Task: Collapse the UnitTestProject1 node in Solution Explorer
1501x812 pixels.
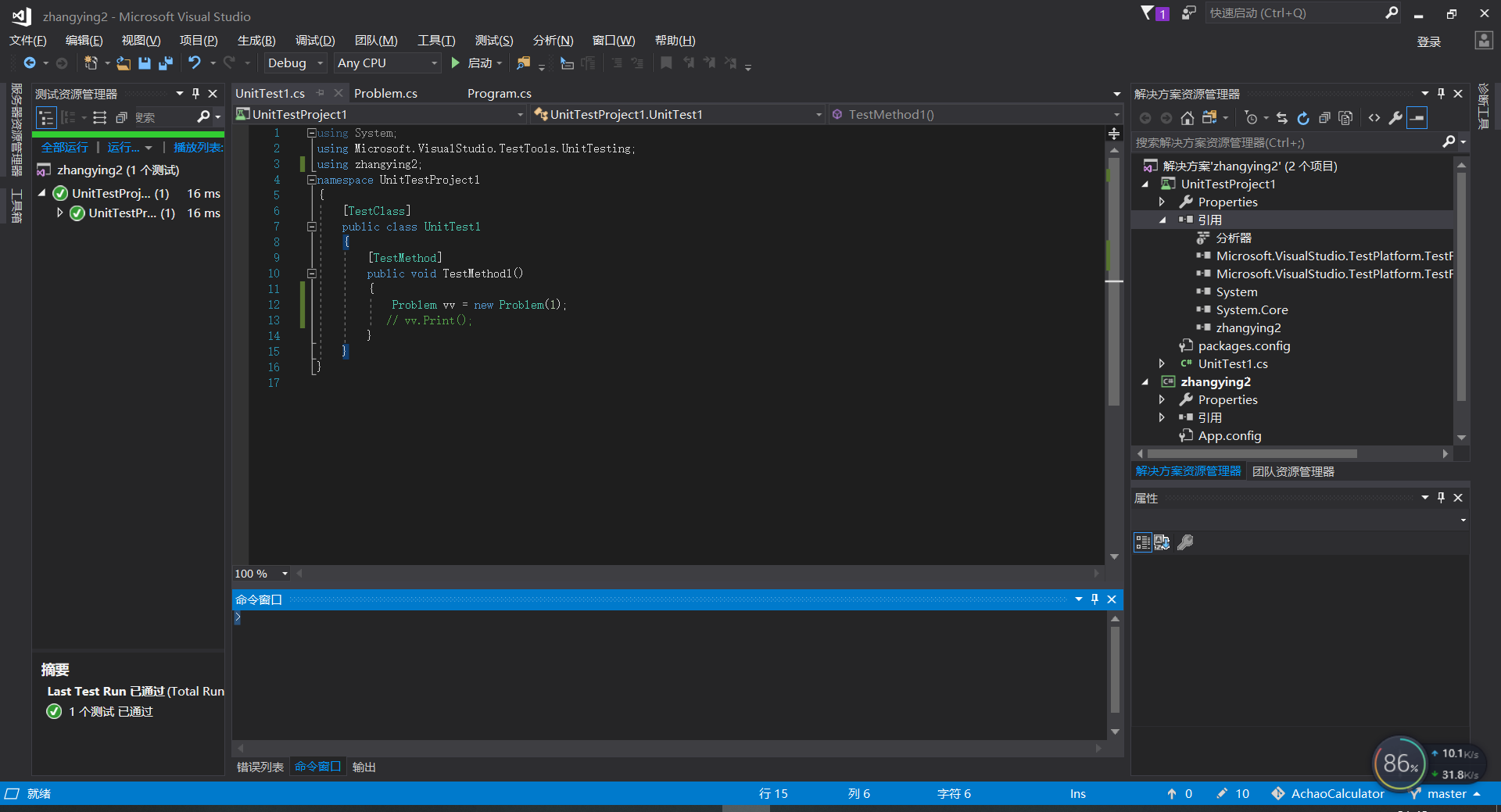Action: (x=1145, y=184)
